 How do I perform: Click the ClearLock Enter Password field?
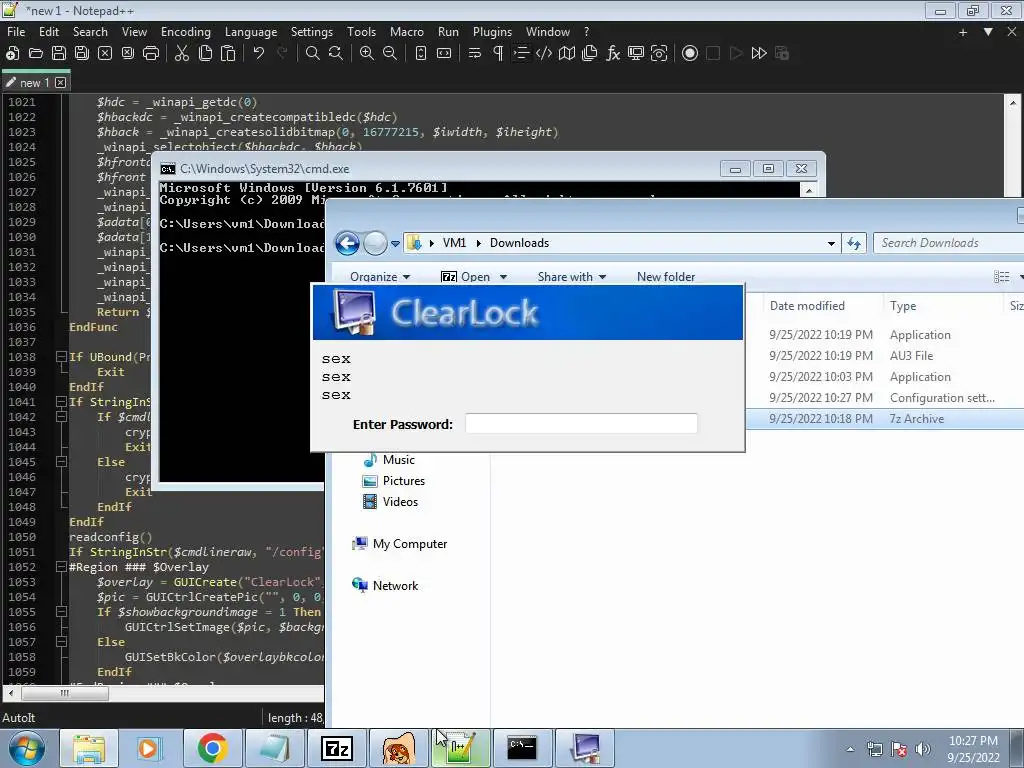coord(581,423)
